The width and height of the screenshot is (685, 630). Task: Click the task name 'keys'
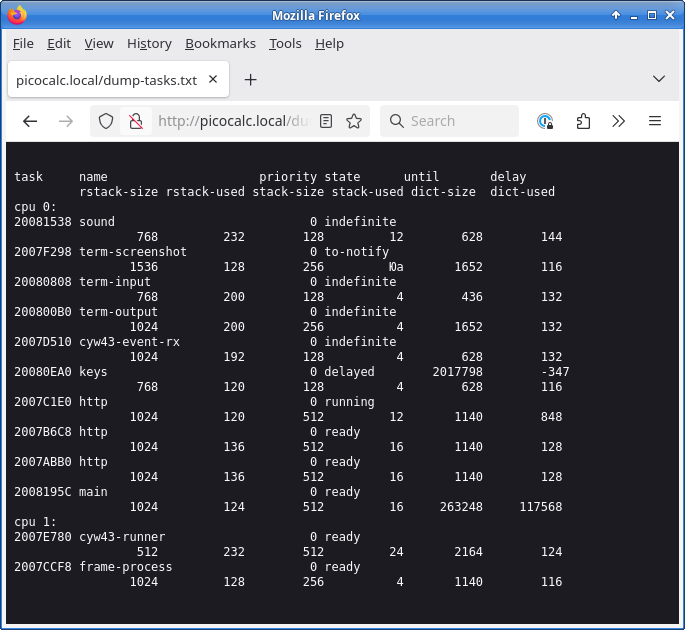[x=93, y=372]
